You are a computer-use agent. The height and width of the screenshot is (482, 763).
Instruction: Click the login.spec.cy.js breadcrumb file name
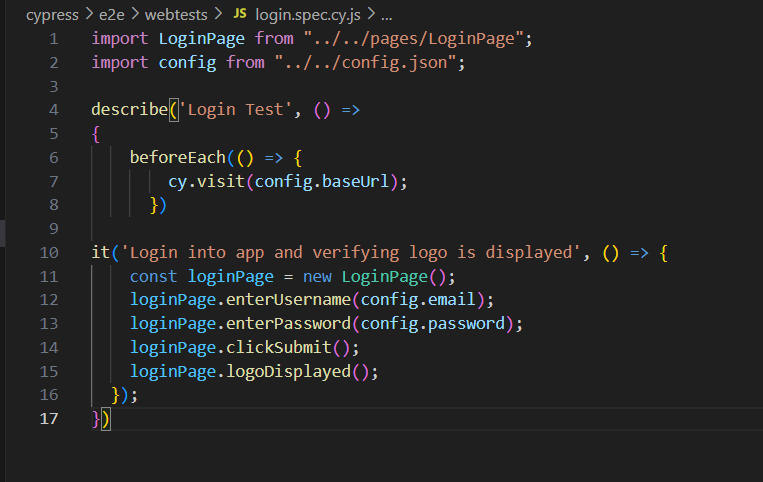click(308, 15)
